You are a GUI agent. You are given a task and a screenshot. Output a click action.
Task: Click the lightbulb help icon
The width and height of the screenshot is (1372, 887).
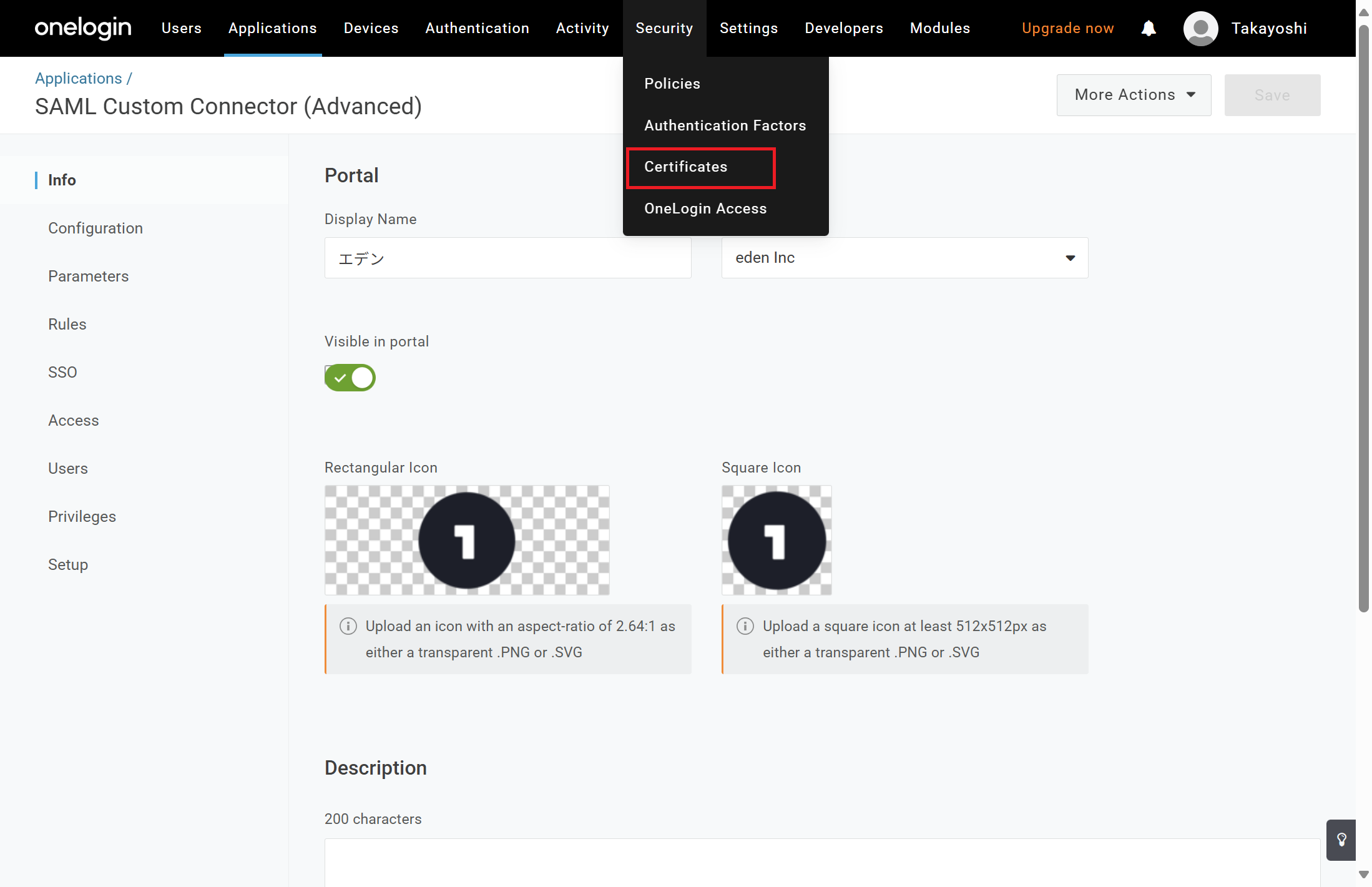1341,840
